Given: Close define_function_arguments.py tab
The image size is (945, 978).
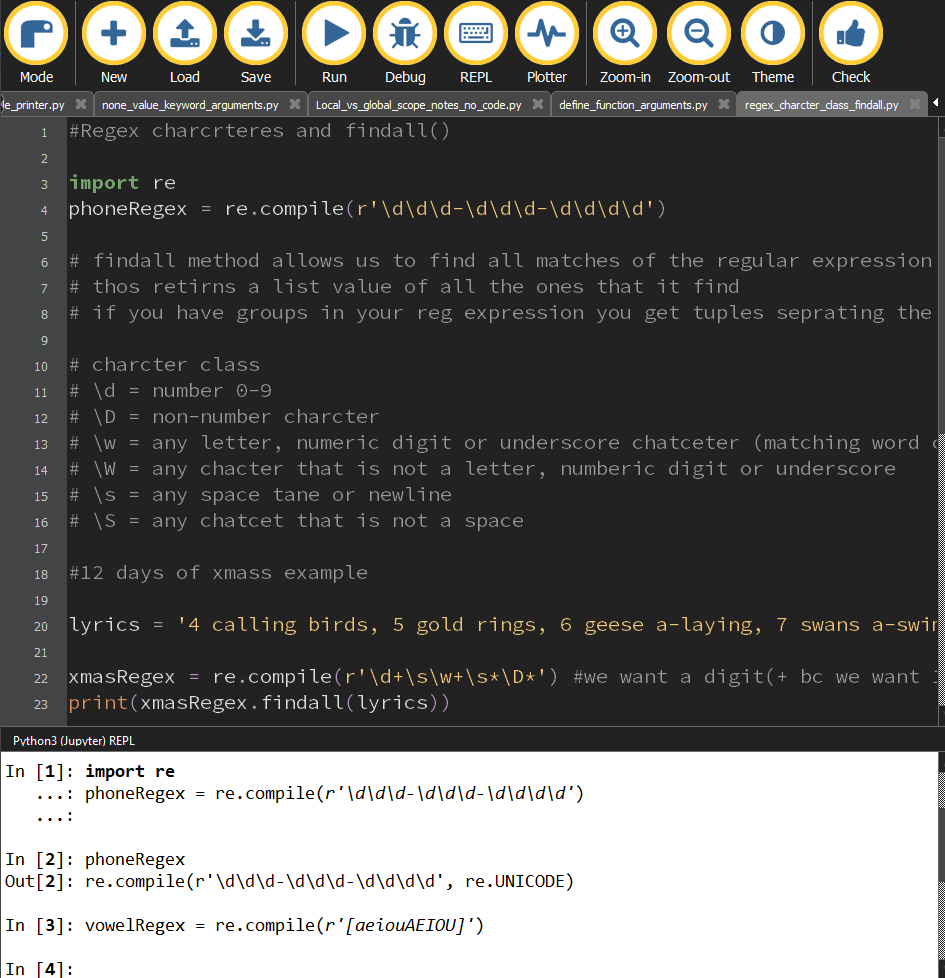Looking at the screenshot, I should pyautogui.click(x=724, y=104).
